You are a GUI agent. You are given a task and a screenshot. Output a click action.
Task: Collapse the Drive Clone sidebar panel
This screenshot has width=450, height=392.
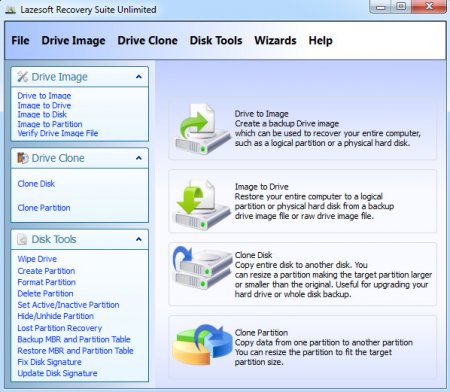click(139, 158)
